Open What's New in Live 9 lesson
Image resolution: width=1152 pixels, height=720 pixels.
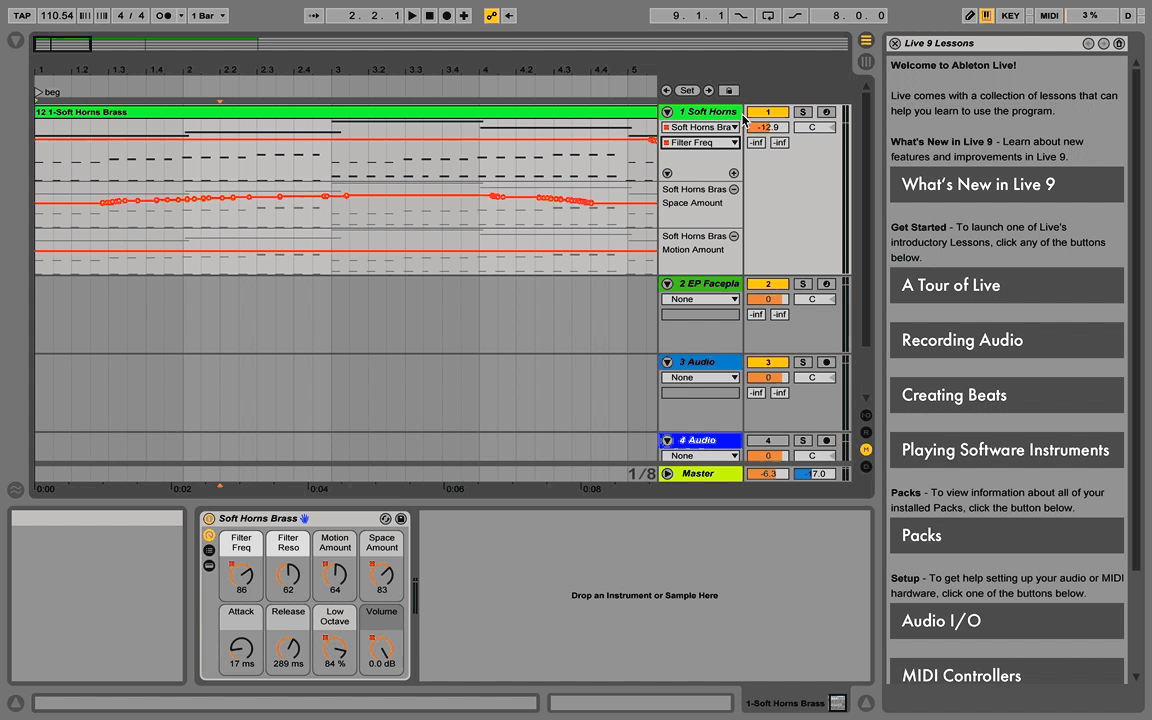[1007, 184]
